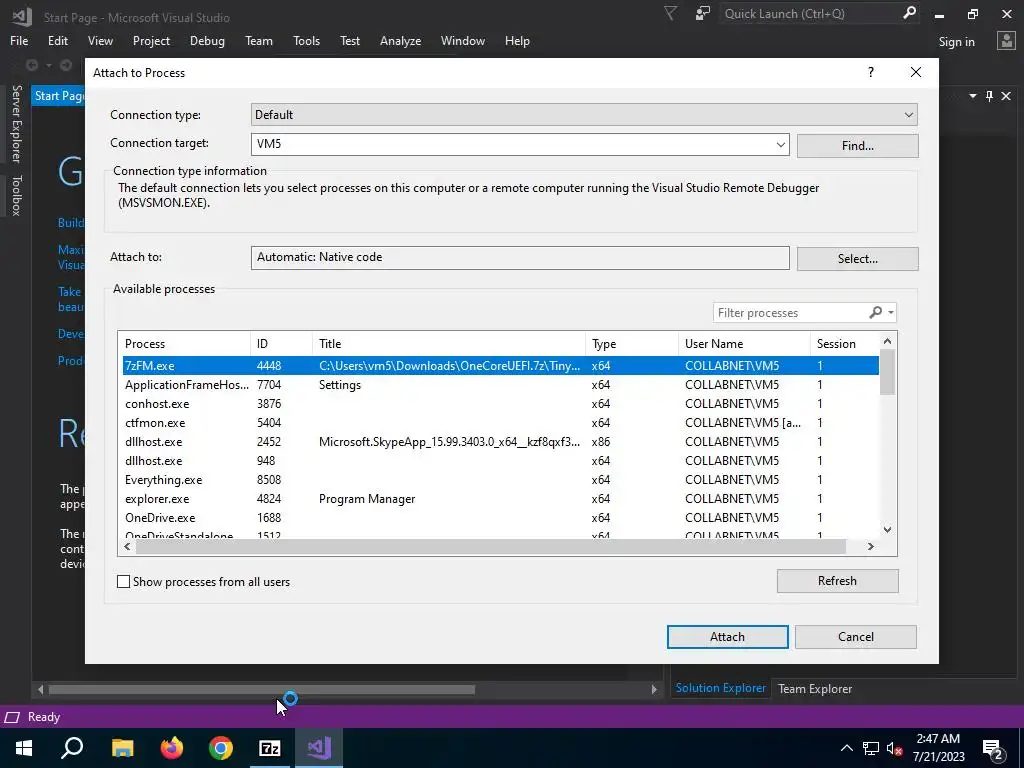
Task: Enable Show processes from all users
Action: coord(123,582)
